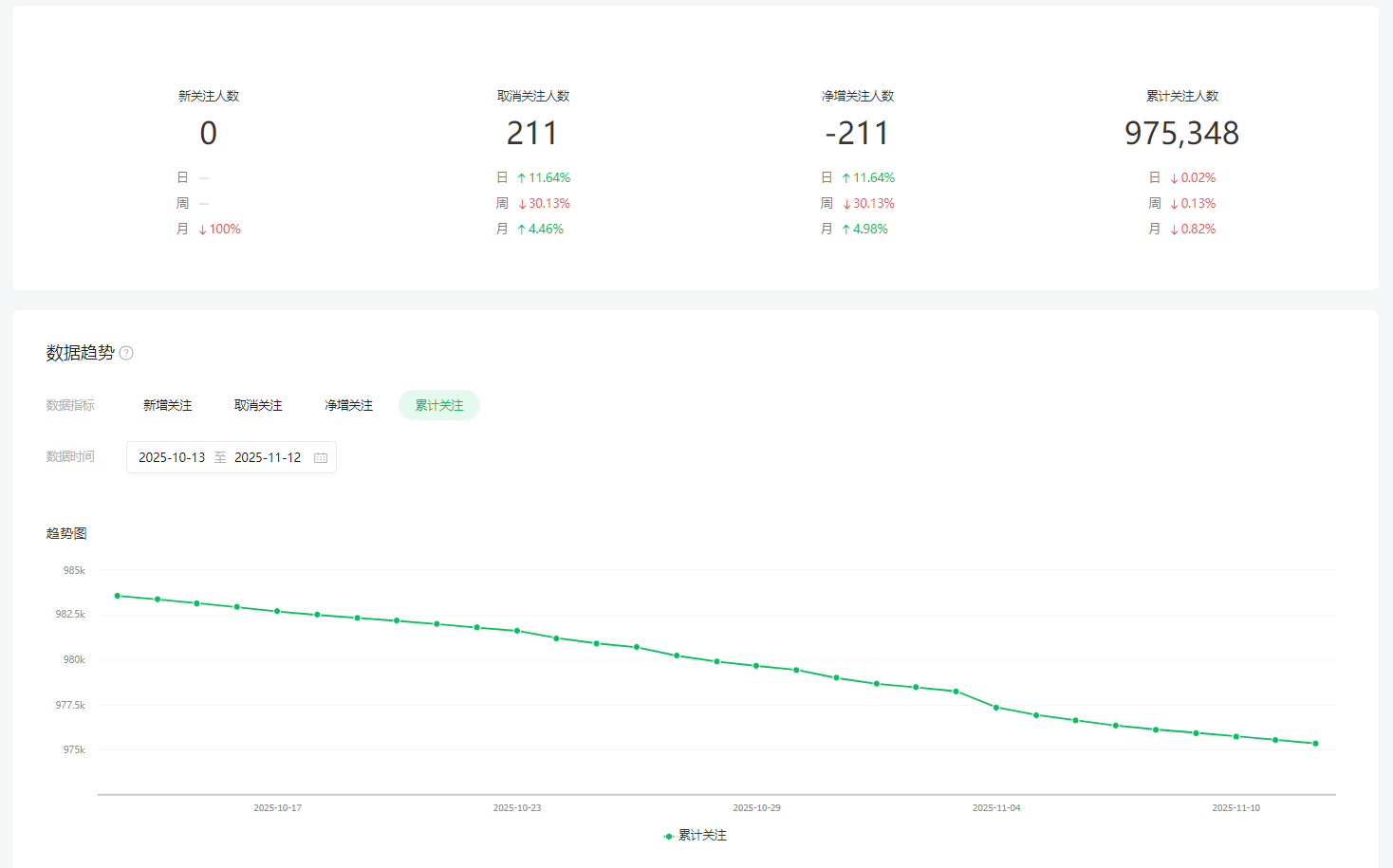Click the monthly 100% decrease under 新关注人数

pos(219,229)
